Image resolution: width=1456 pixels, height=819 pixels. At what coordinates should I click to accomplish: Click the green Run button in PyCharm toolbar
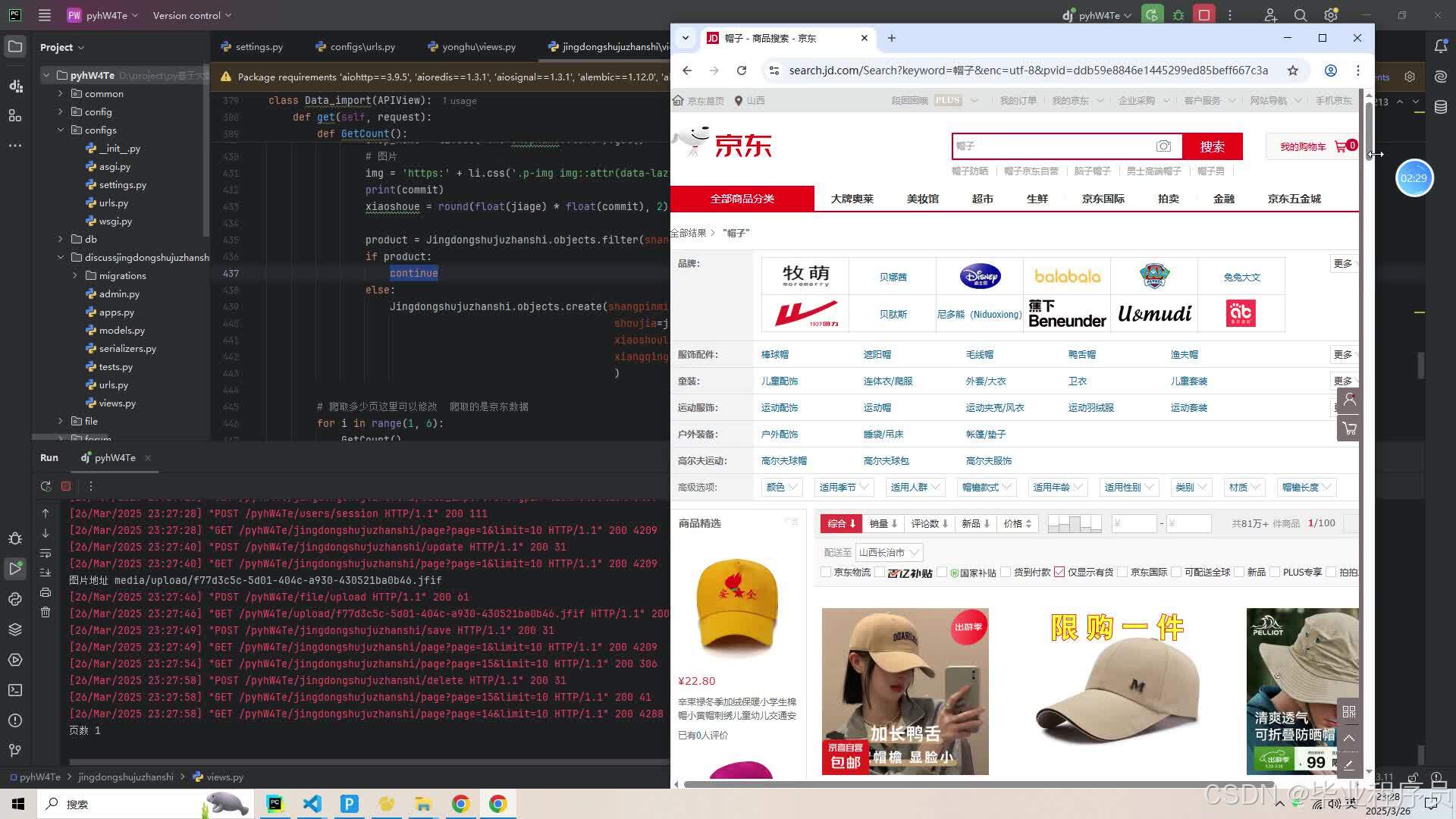pyautogui.click(x=1152, y=15)
